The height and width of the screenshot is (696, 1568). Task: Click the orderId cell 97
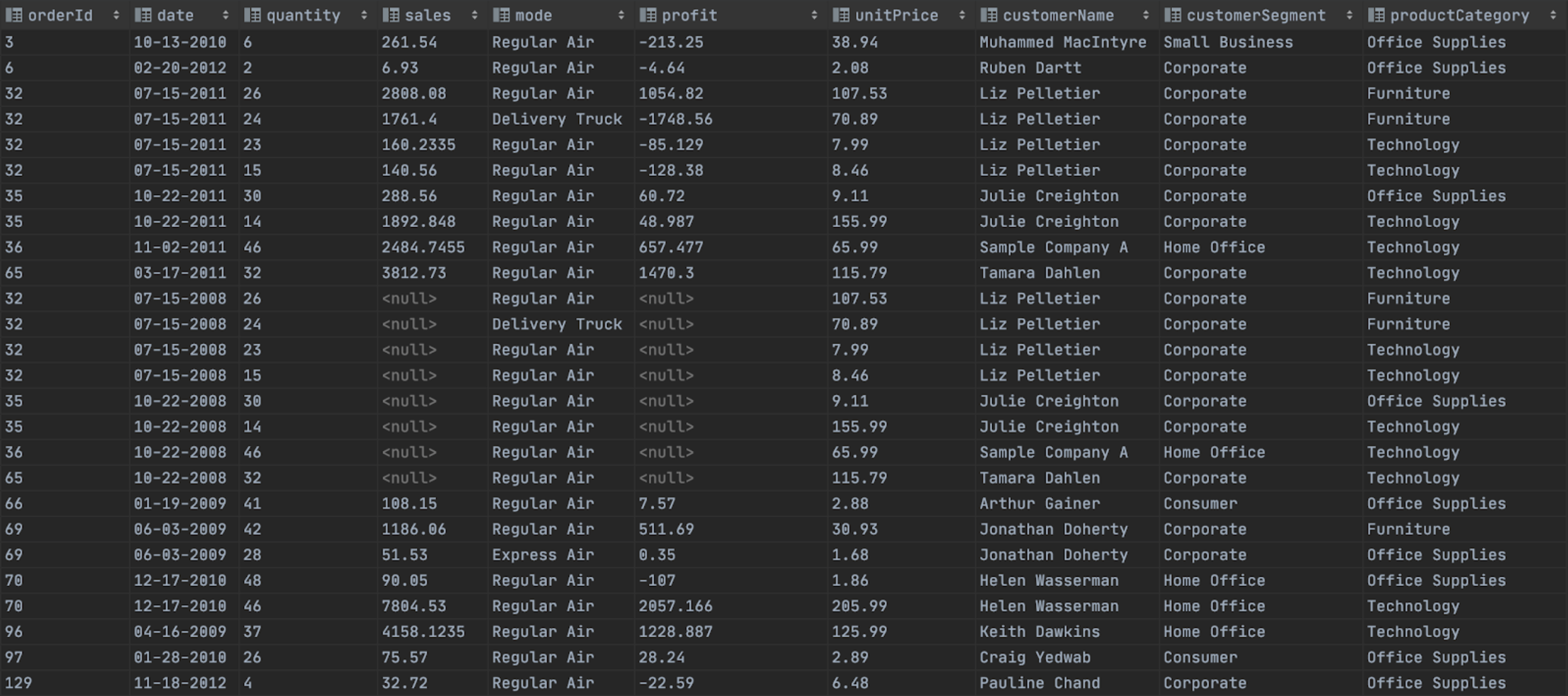tap(14, 656)
